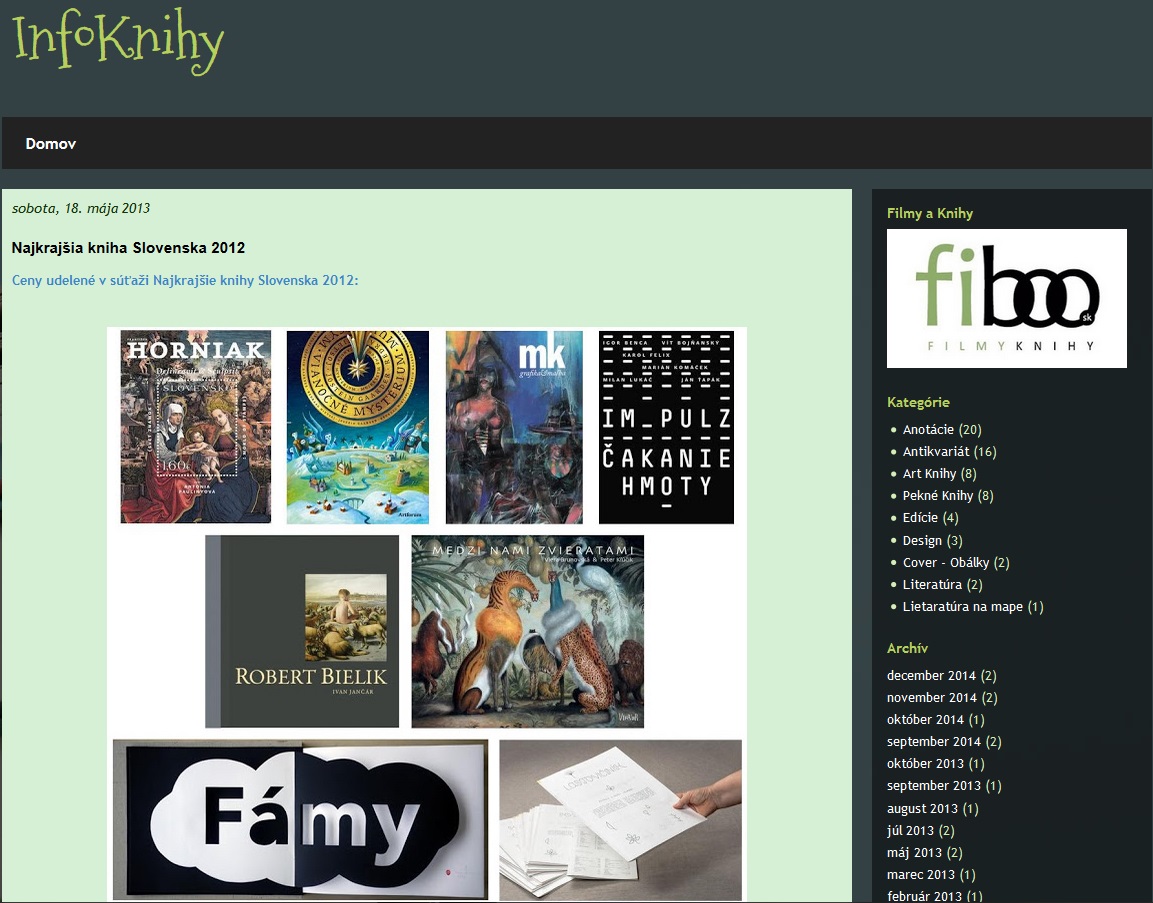Open the december 2014 archive
This screenshot has height=903, width=1153.
tap(931, 675)
